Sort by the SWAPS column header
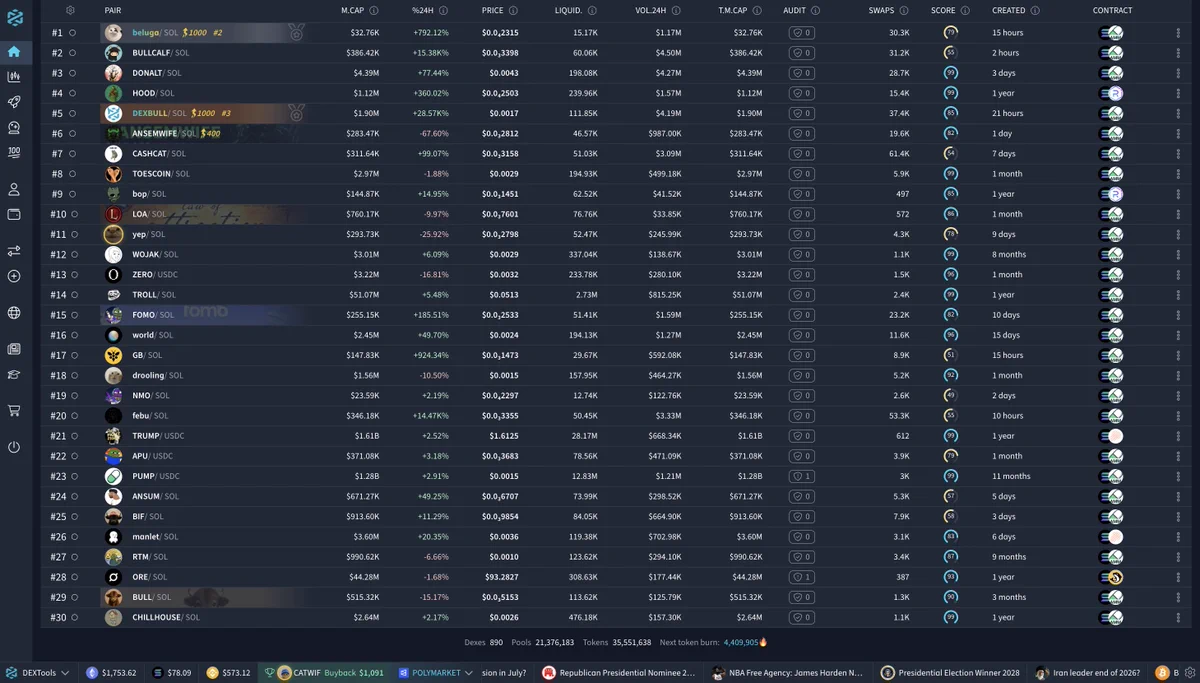This screenshot has height=683, width=1200. (881, 10)
